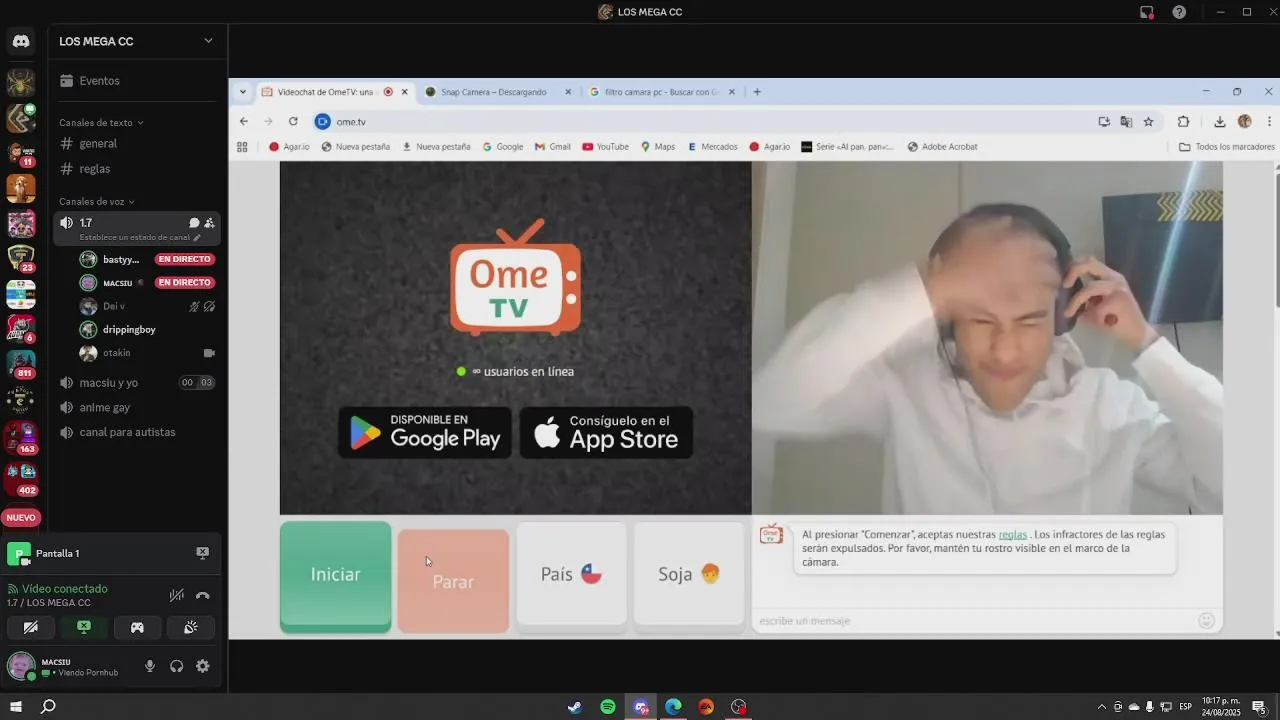This screenshot has height=720, width=1280.
Task: Toggle screen share button in voice panel
Action: point(84,627)
